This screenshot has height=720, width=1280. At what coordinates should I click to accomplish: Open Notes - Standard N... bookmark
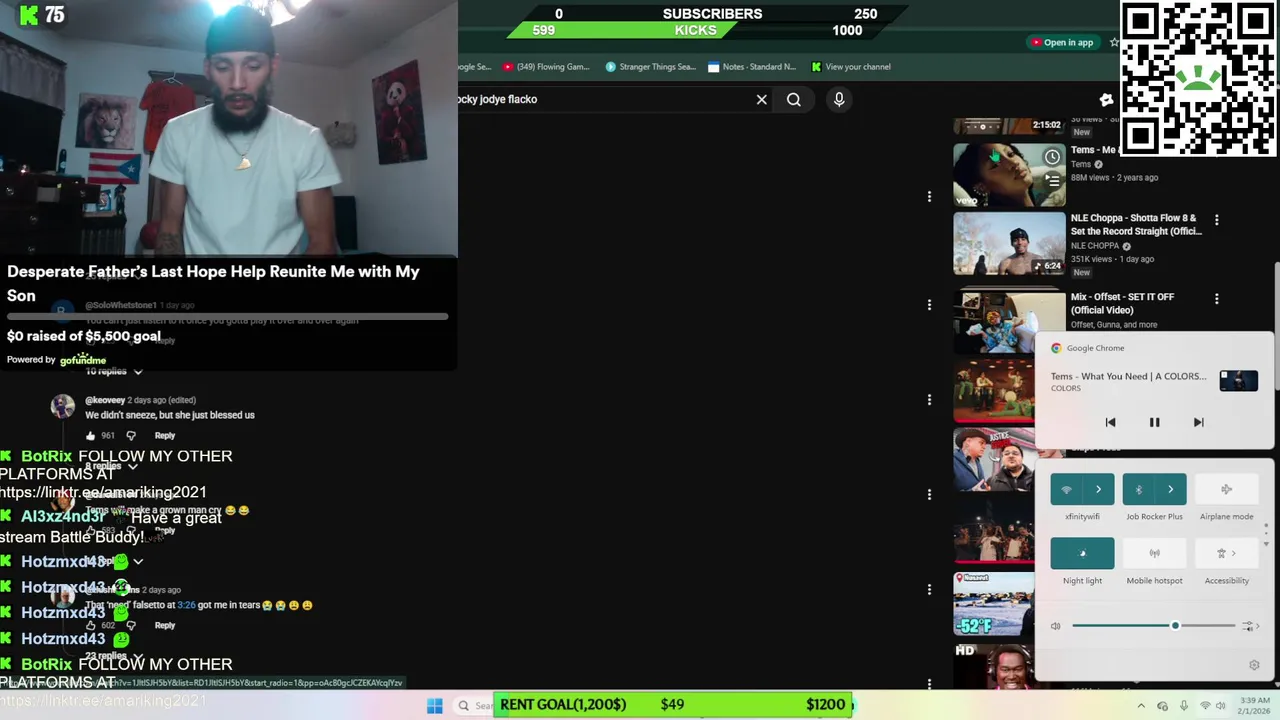click(752, 67)
